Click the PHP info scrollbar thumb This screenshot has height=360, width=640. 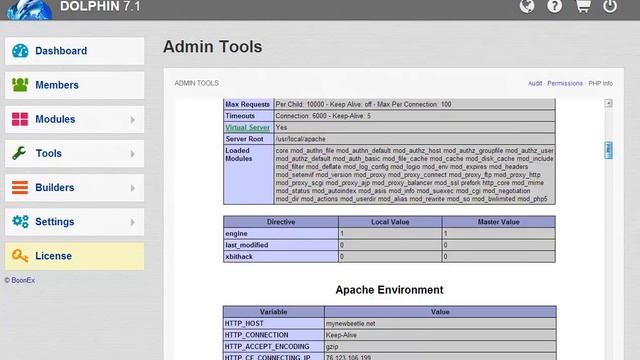[608, 150]
